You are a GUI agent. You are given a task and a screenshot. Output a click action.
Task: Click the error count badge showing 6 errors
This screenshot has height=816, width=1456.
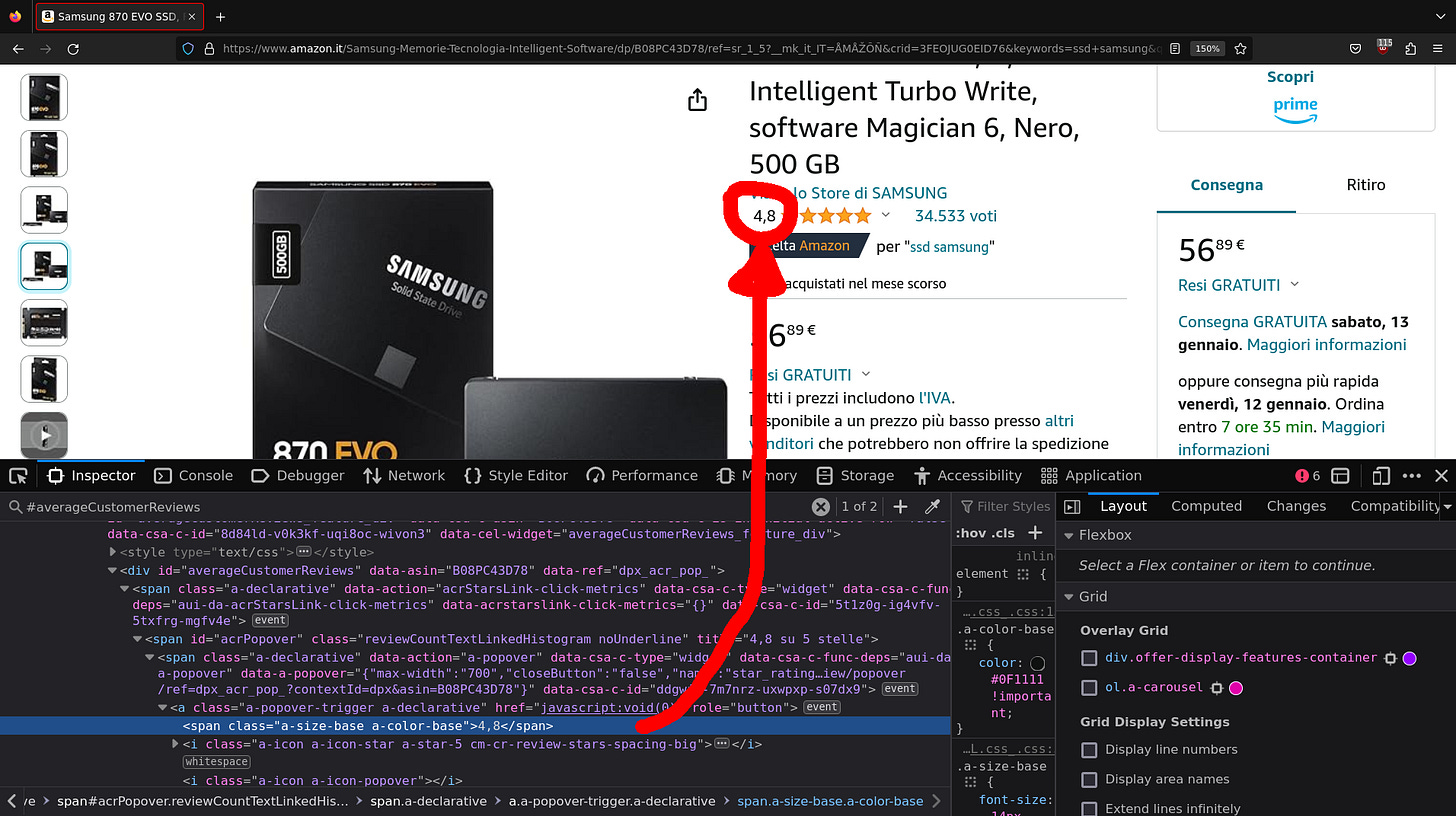tap(1300, 475)
